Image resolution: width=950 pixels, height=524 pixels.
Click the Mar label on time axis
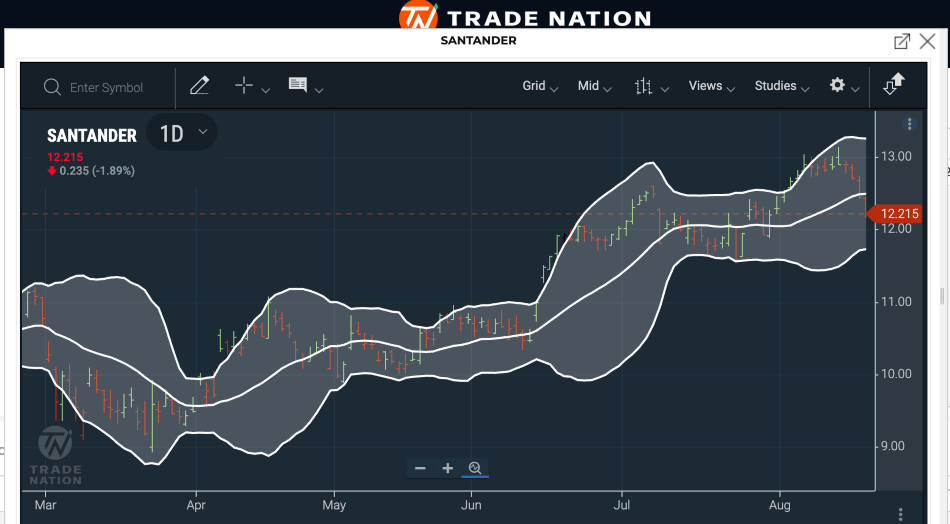tap(45, 505)
